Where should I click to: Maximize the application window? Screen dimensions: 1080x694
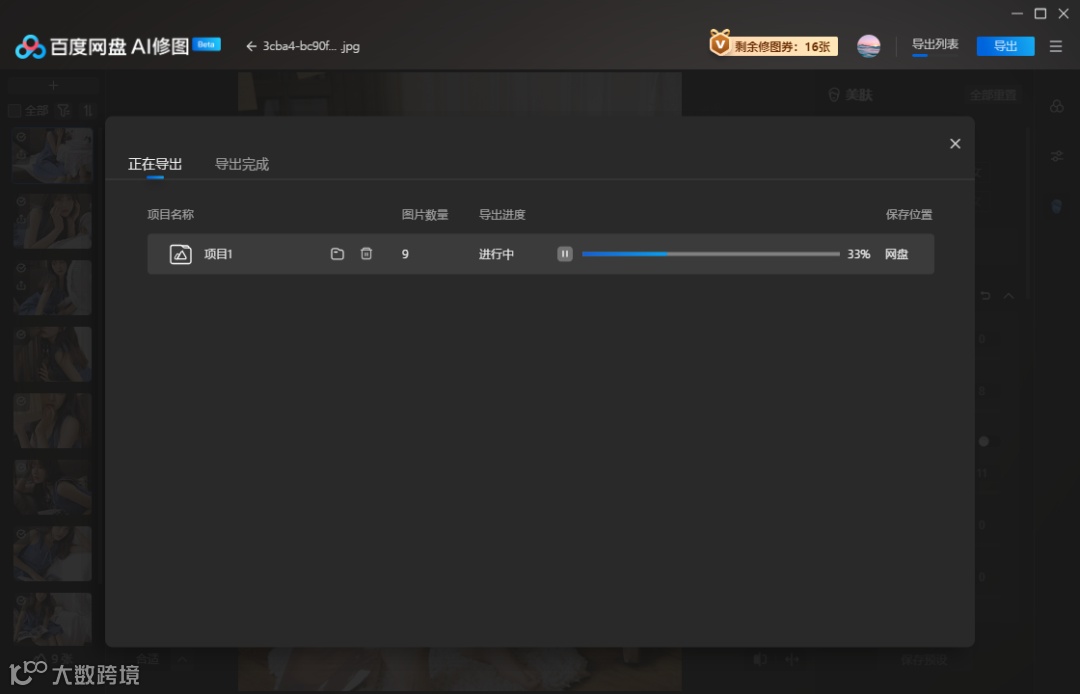(1040, 13)
